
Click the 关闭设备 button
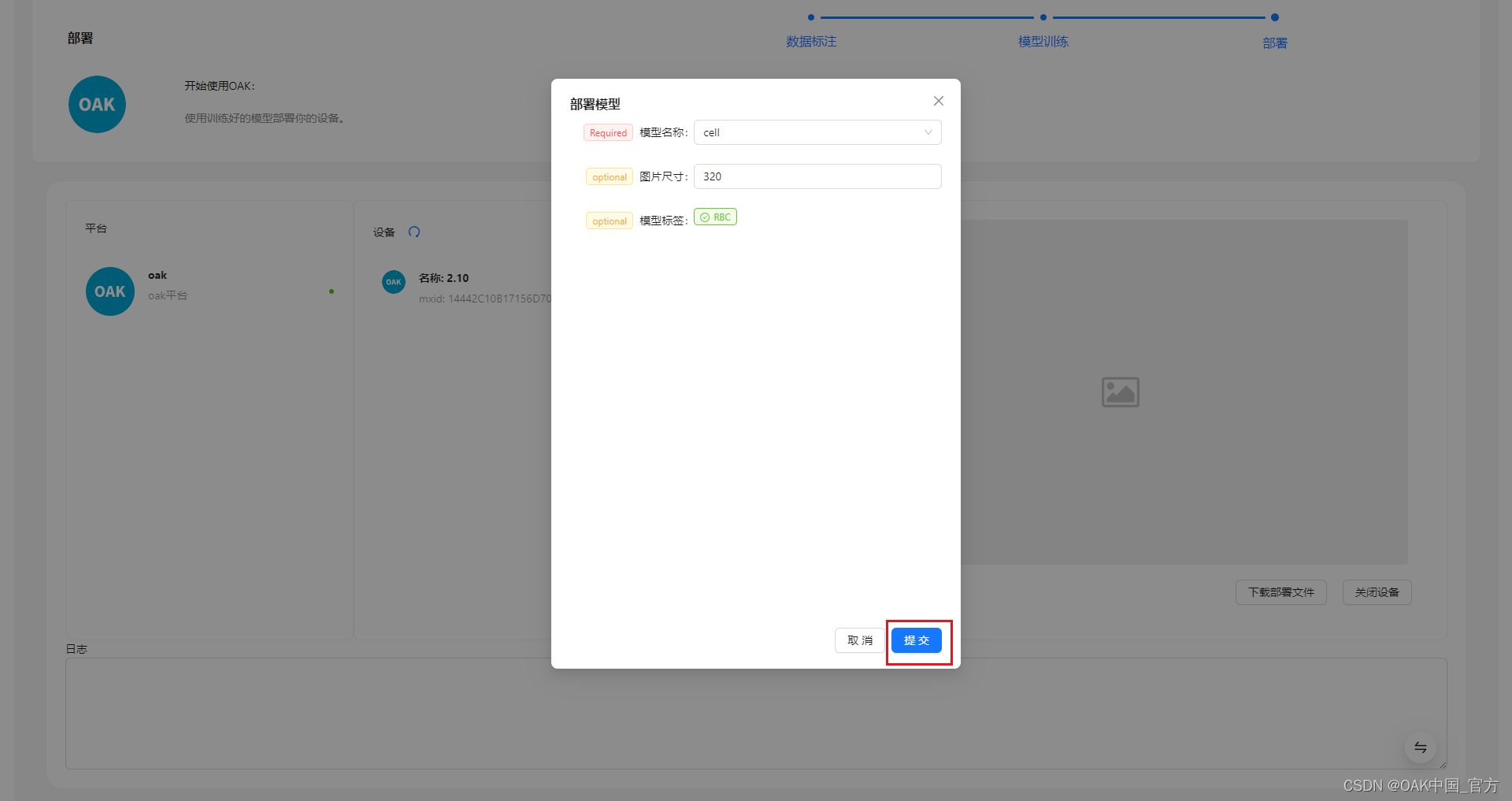[1377, 592]
